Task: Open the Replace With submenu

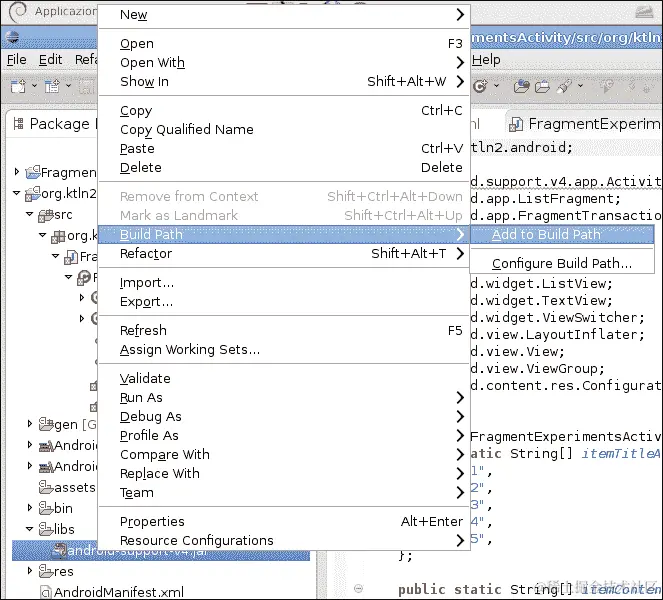Action: click(x=284, y=474)
